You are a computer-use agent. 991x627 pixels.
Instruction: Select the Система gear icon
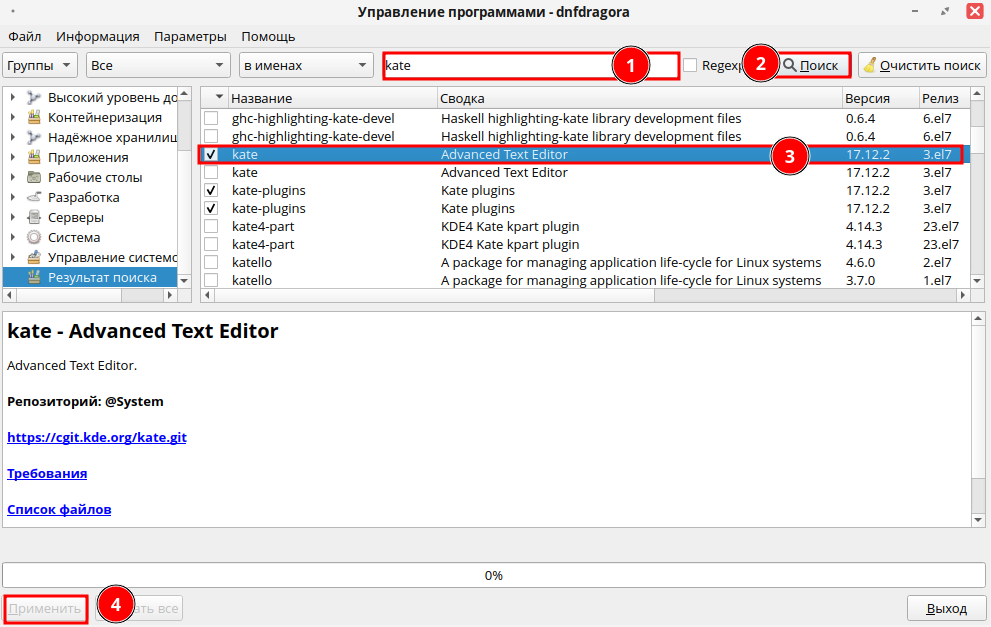pos(34,237)
